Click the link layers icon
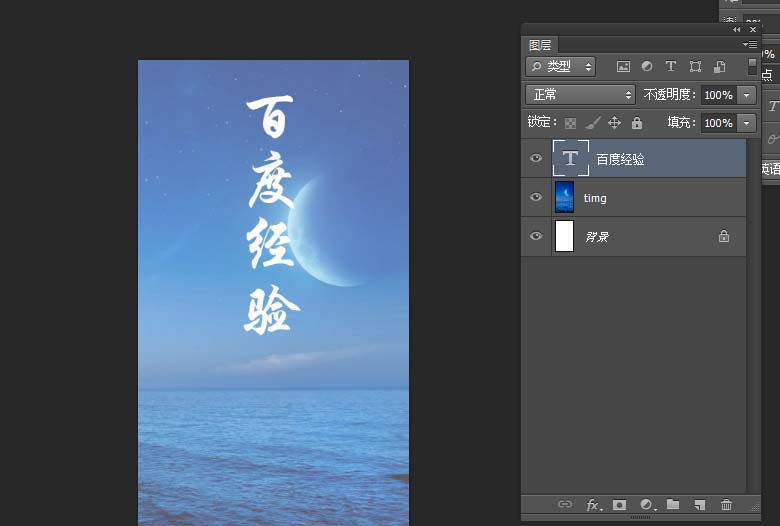The image size is (780, 526). pyautogui.click(x=565, y=504)
